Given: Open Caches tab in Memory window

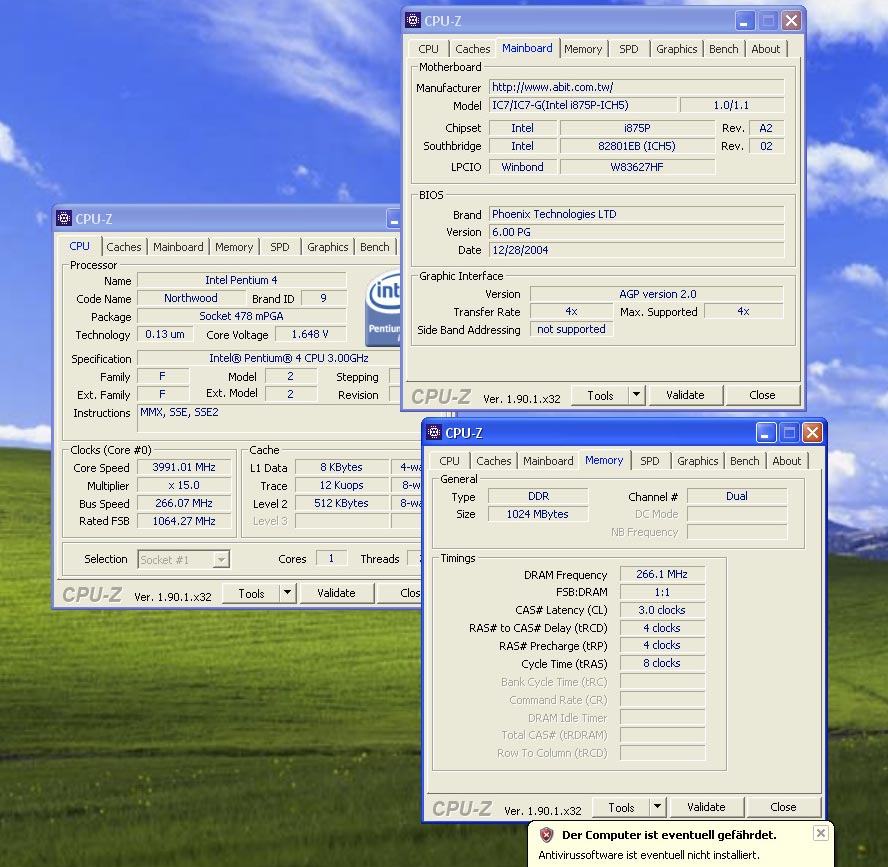Looking at the screenshot, I should [x=493, y=461].
